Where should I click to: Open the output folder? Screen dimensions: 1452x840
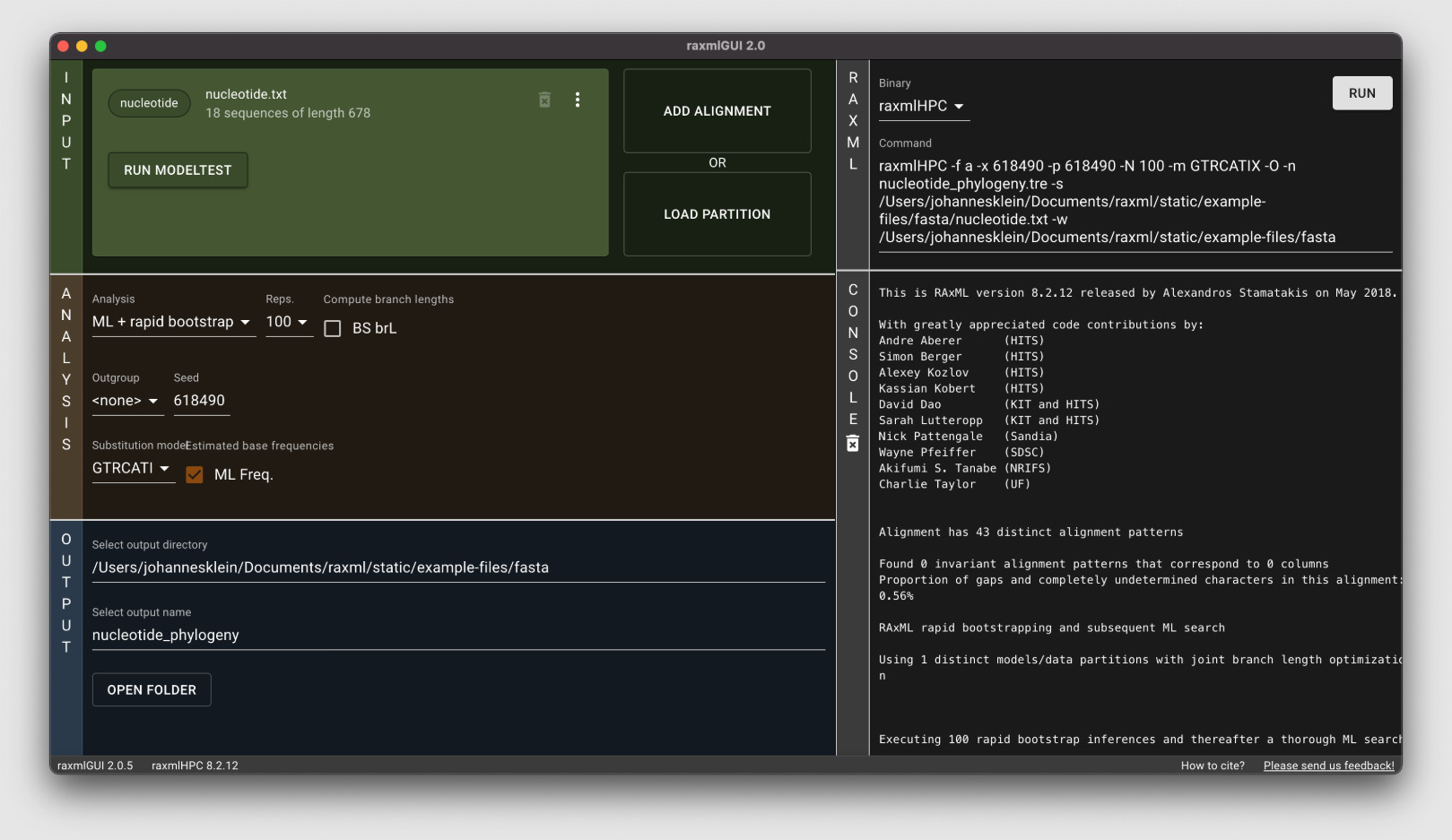pos(152,690)
